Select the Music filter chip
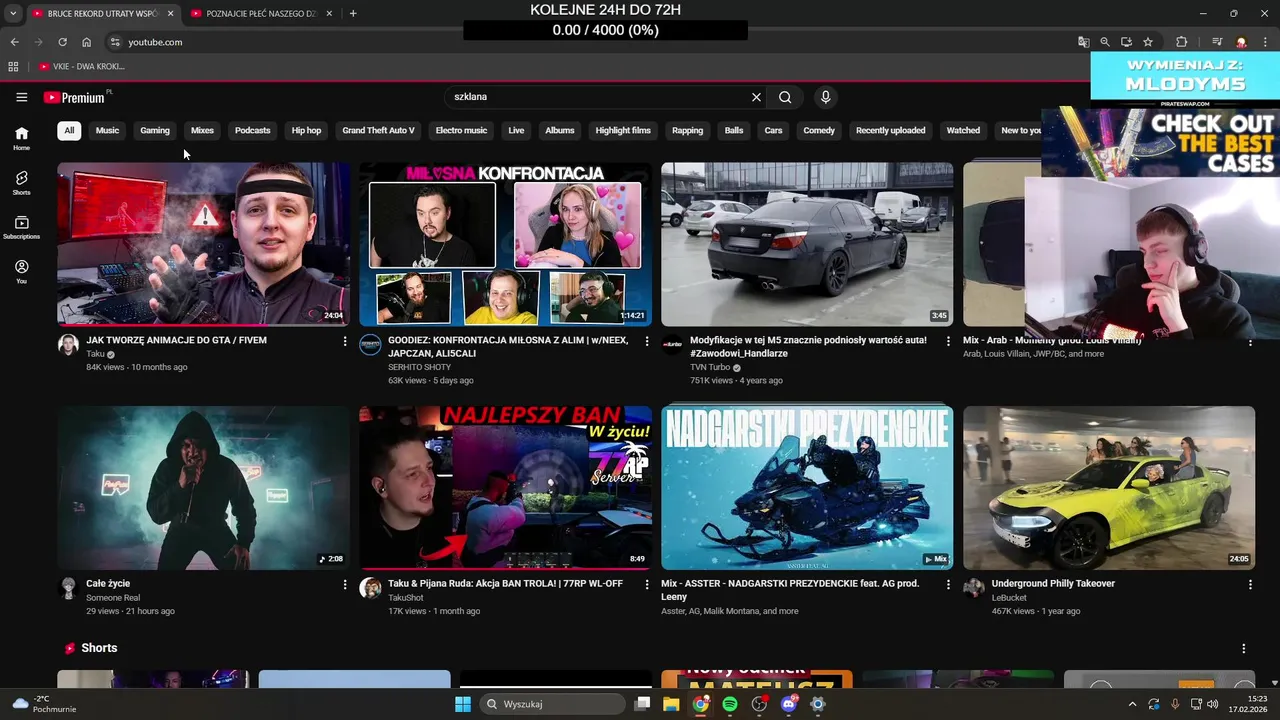Image resolution: width=1280 pixels, height=720 pixels. pyautogui.click(x=107, y=130)
